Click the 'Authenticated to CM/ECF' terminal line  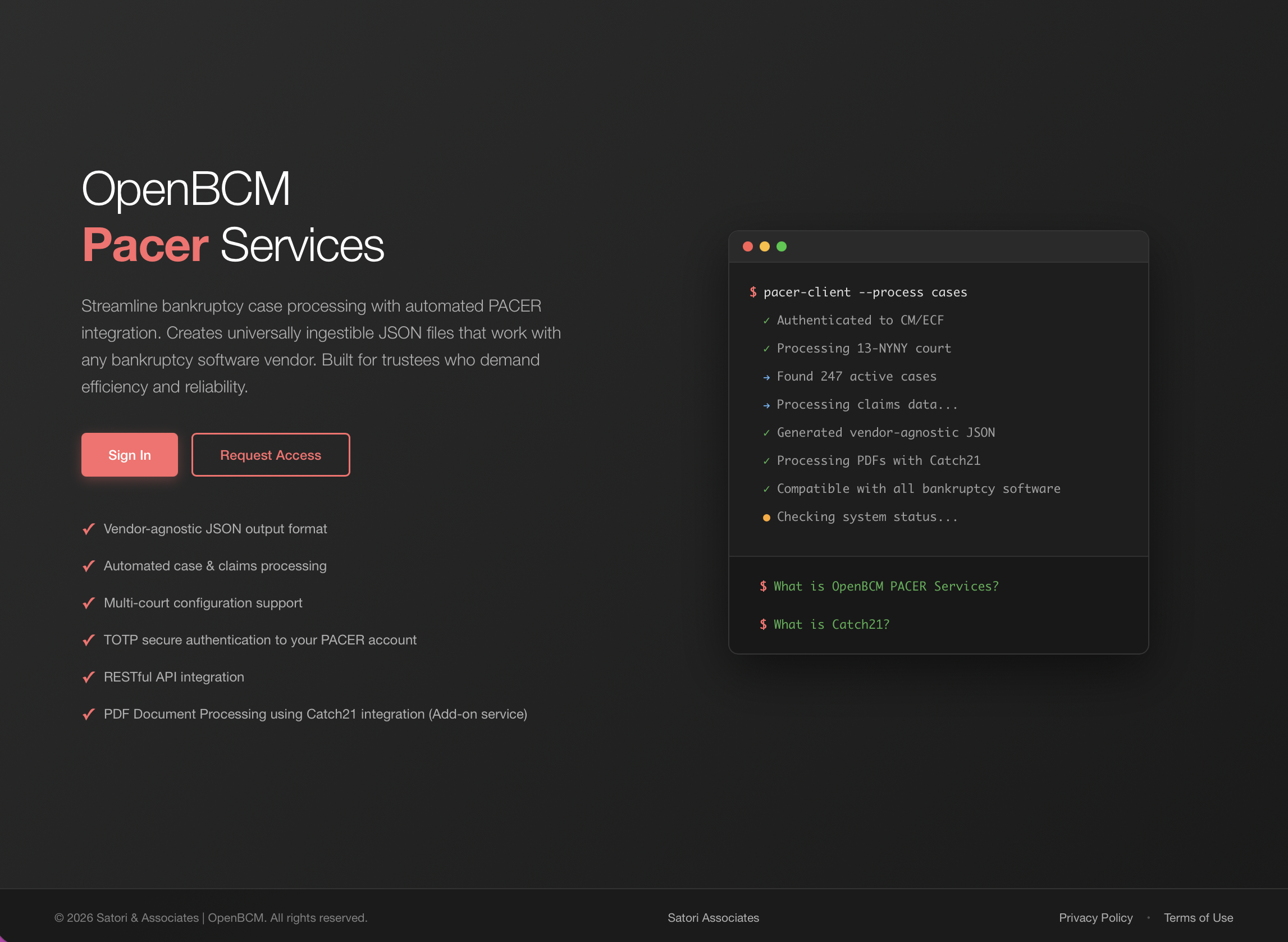click(x=860, y=321)
